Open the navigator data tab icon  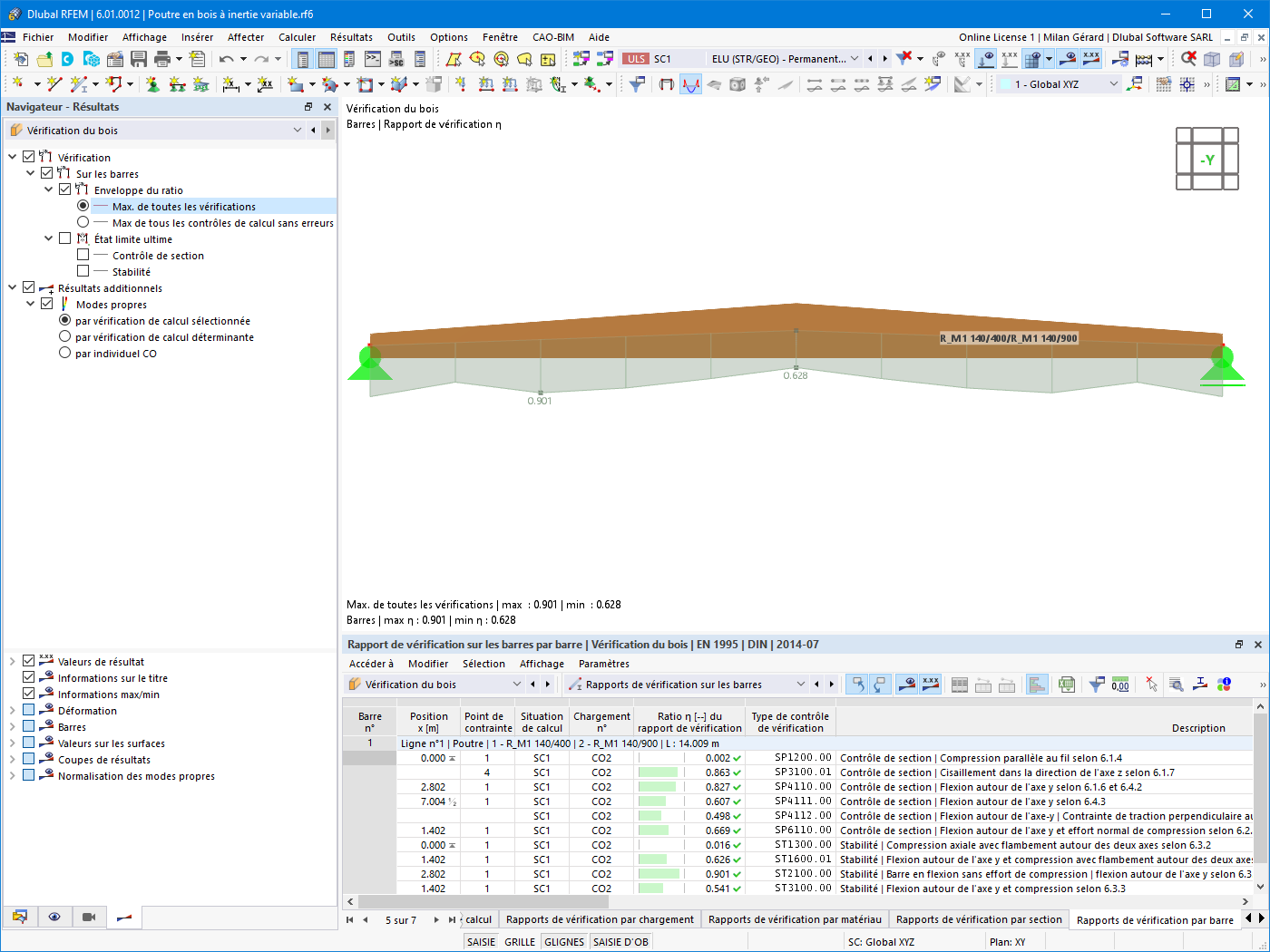pyautogui.click(x=20, y=917)
